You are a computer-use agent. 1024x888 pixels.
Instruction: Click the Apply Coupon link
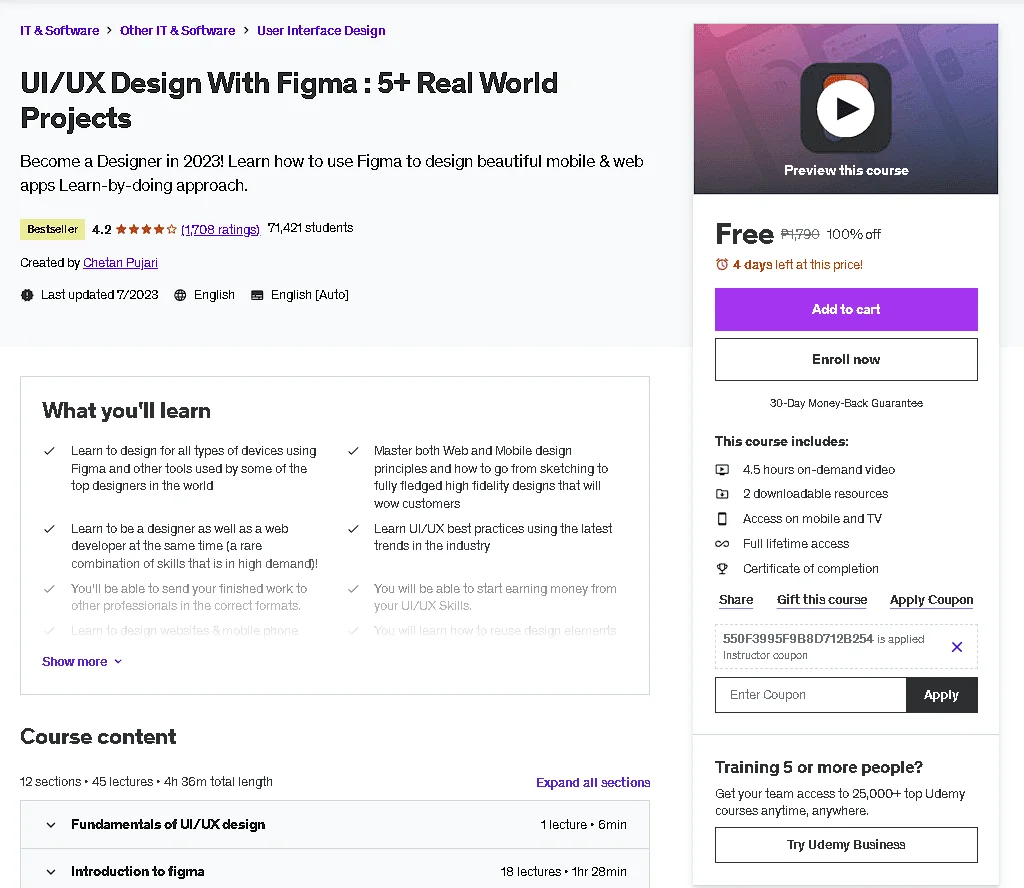tap(931, 599)
